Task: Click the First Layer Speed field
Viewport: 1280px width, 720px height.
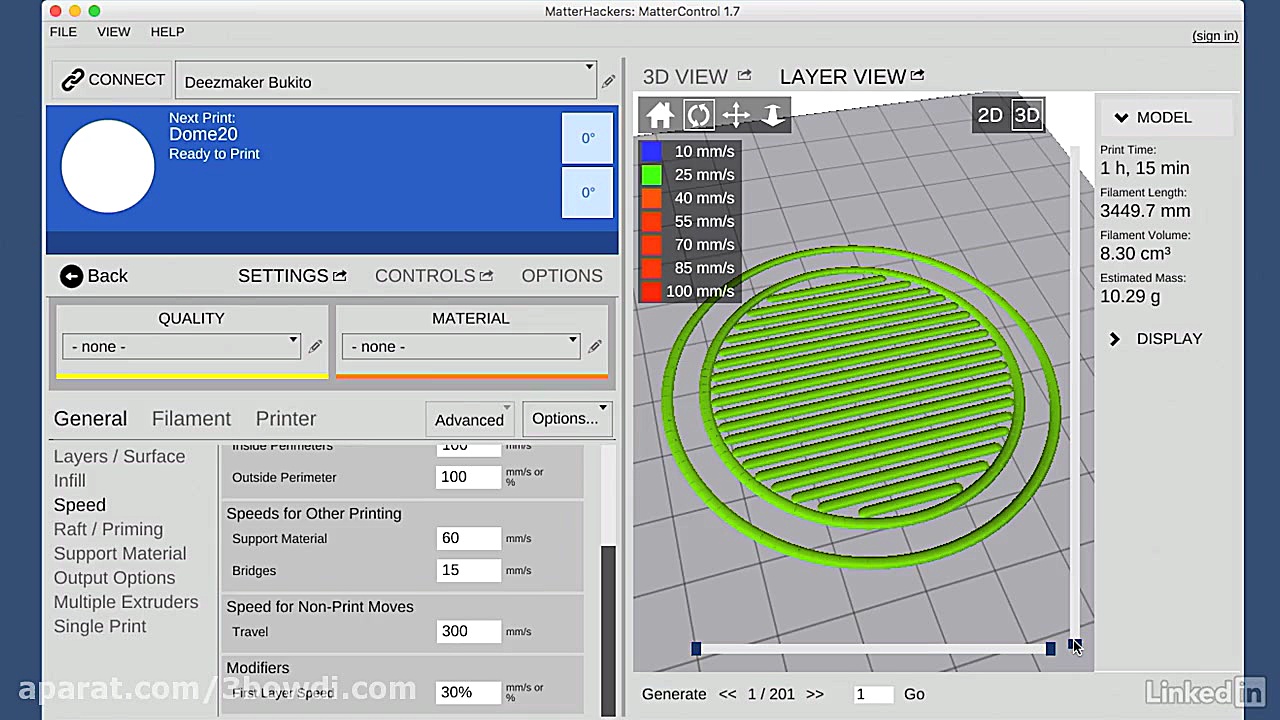Action: 468,692
